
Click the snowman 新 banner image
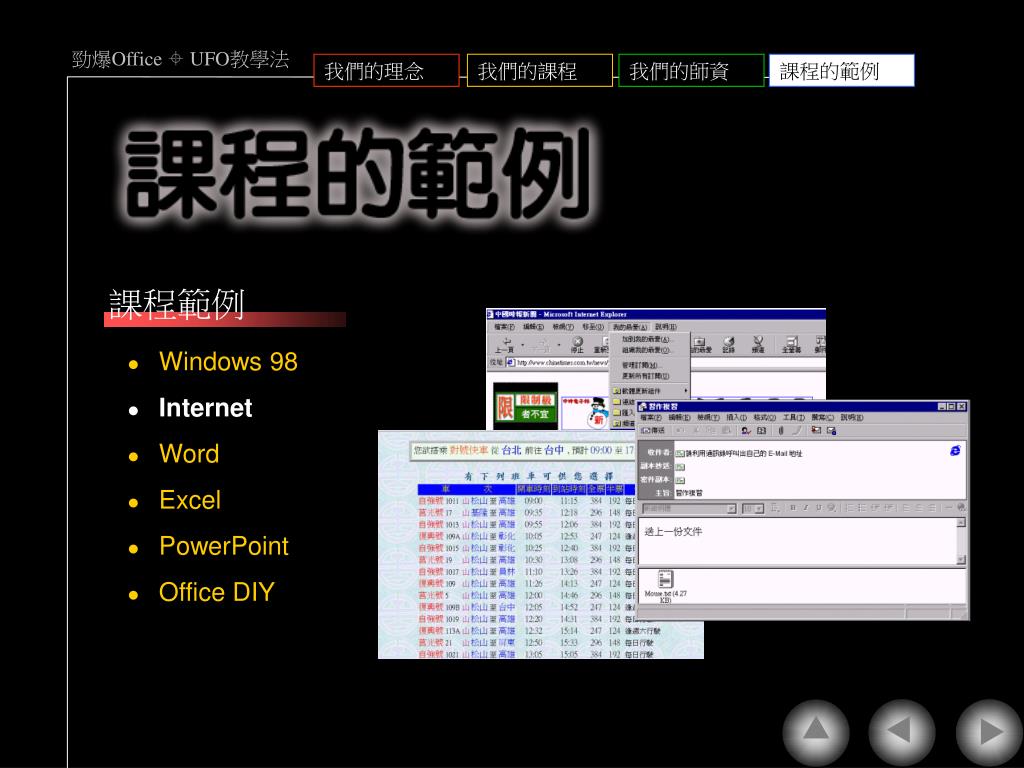pos(585,414)
